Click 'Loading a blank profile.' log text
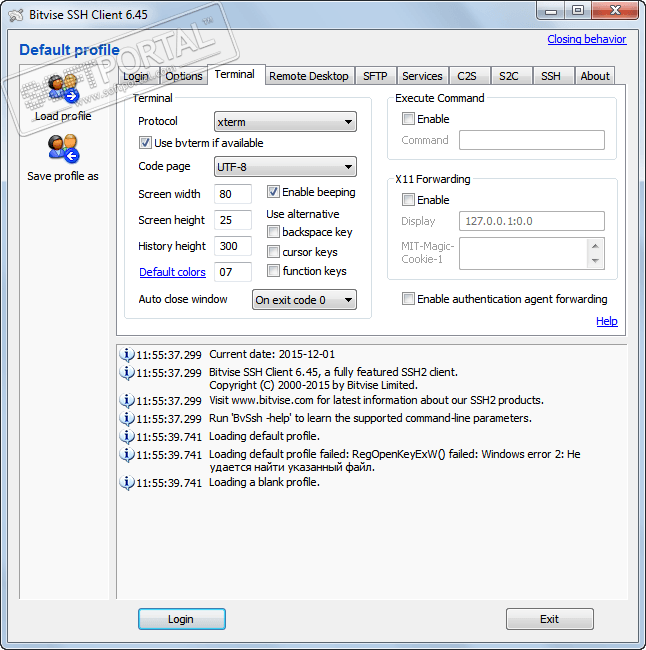Screen dimensions: 646x650 tap(265, 483)
